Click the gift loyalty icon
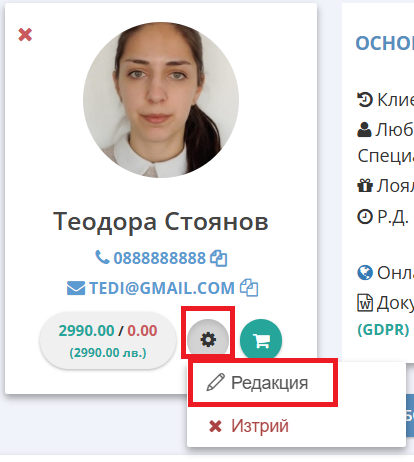The width and height of the screenshot is (414, 462). point(365,185)
